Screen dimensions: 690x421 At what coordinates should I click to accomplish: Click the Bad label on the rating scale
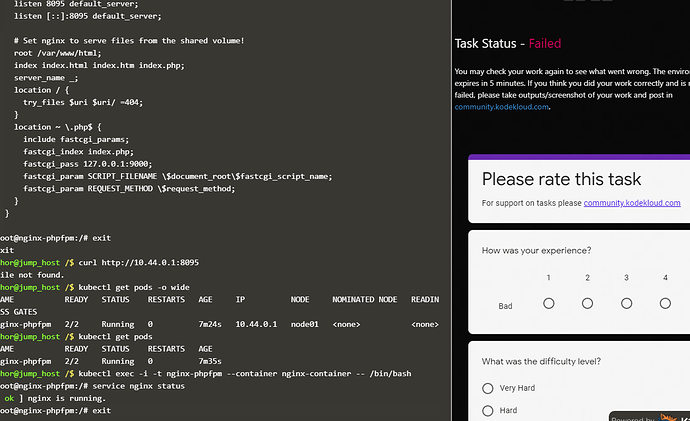(505, 305)
